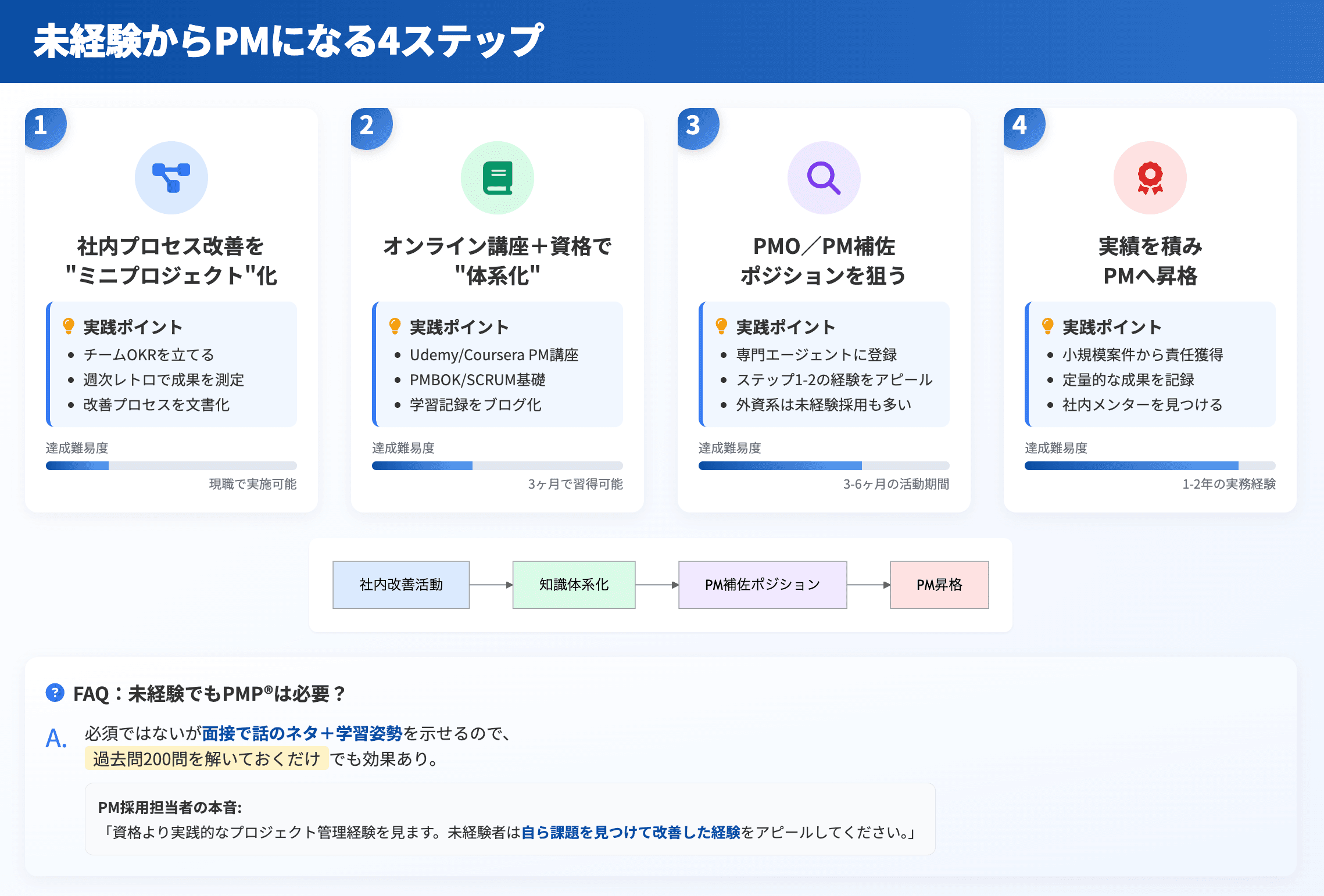Click the lightbulb icon beside 実践ポイント on step 4

point(1048,327)
